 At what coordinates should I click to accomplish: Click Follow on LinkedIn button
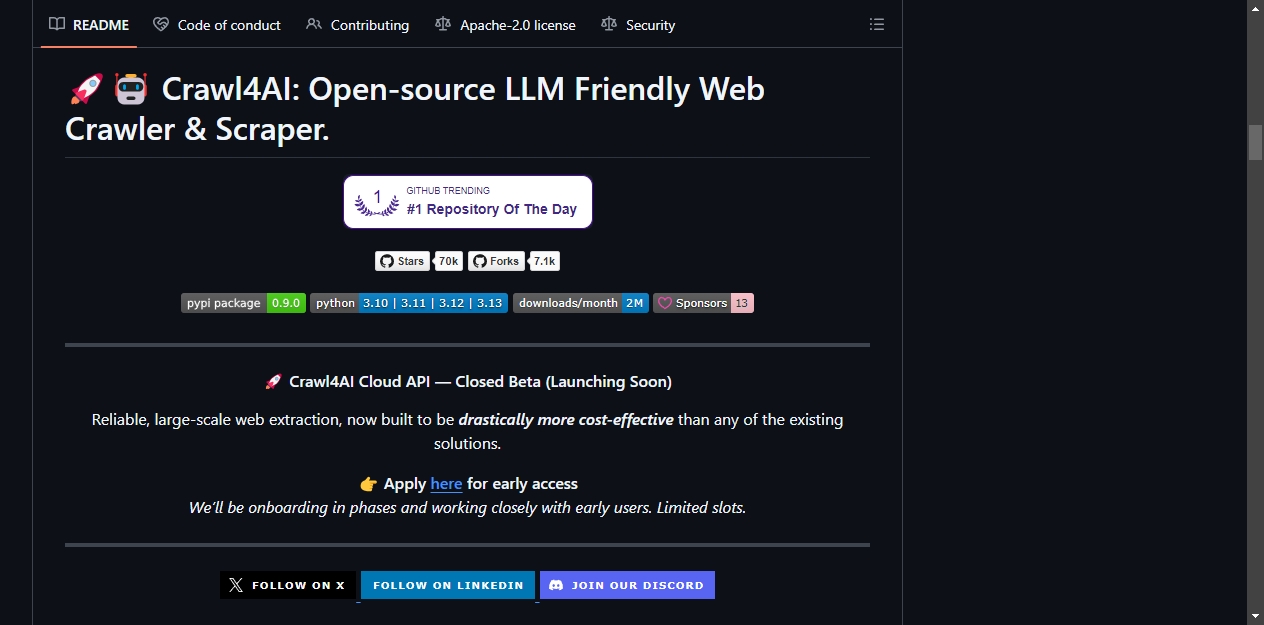448,585
